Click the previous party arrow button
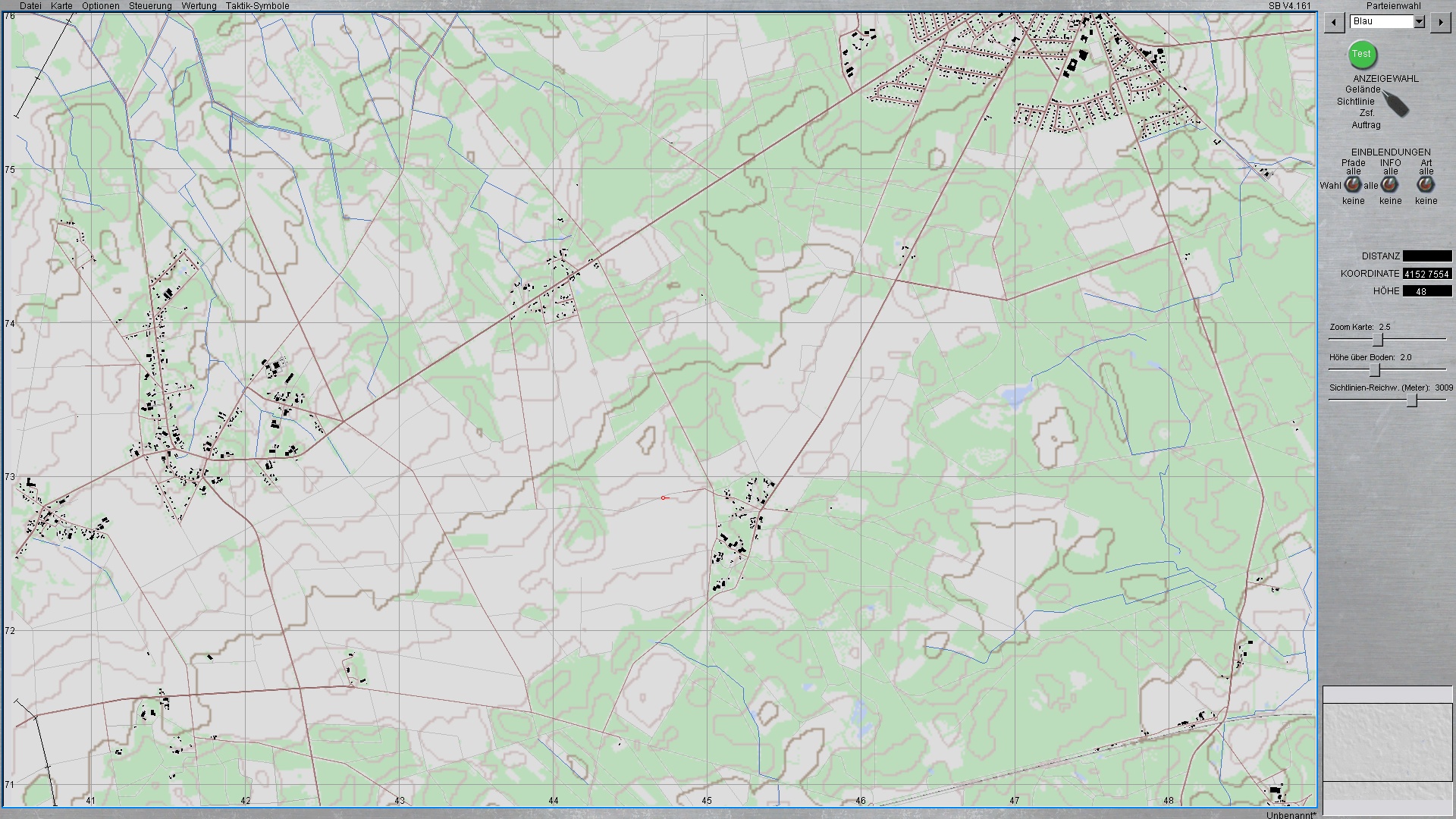 1334,23
